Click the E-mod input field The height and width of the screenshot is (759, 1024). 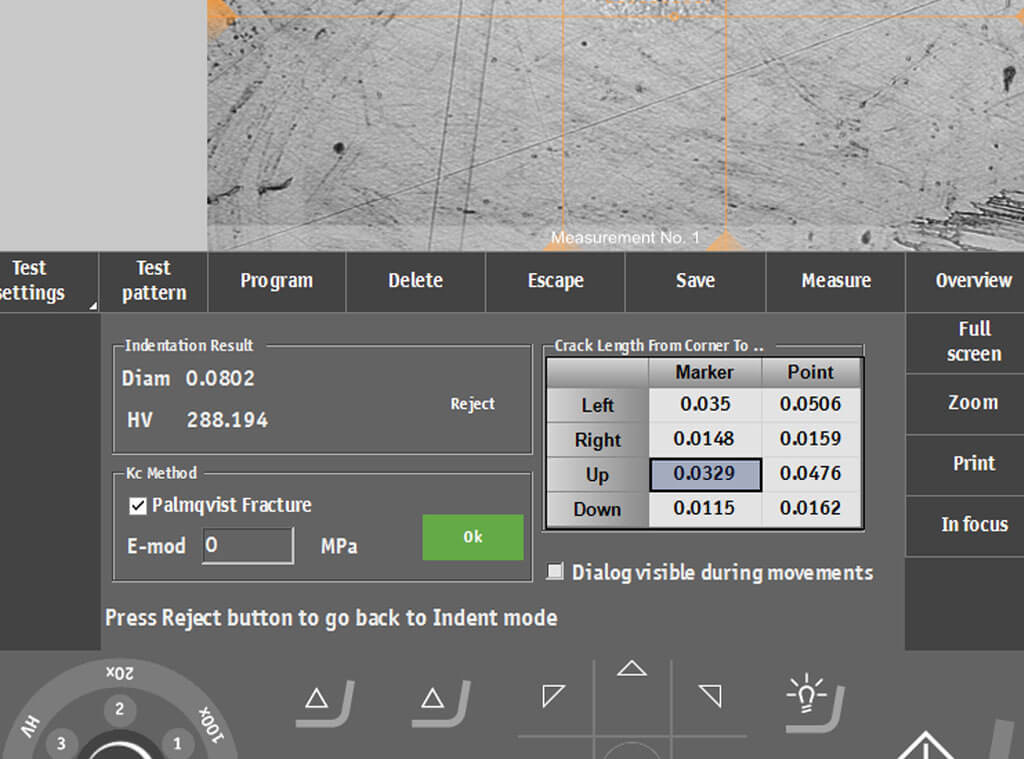pyautogui.click(x=248, y=546)
